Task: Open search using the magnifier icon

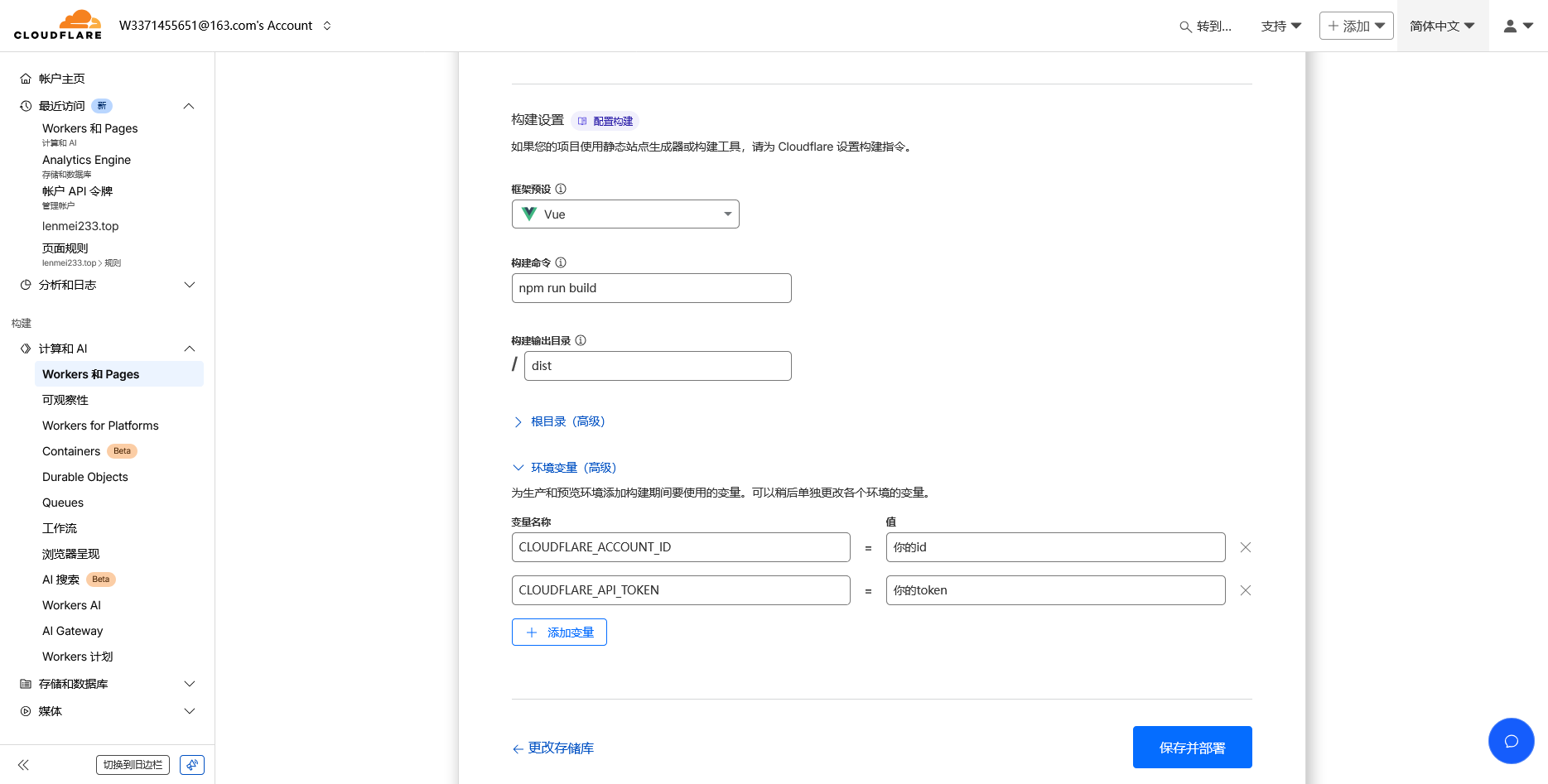Action: [x=1184, y=26]
